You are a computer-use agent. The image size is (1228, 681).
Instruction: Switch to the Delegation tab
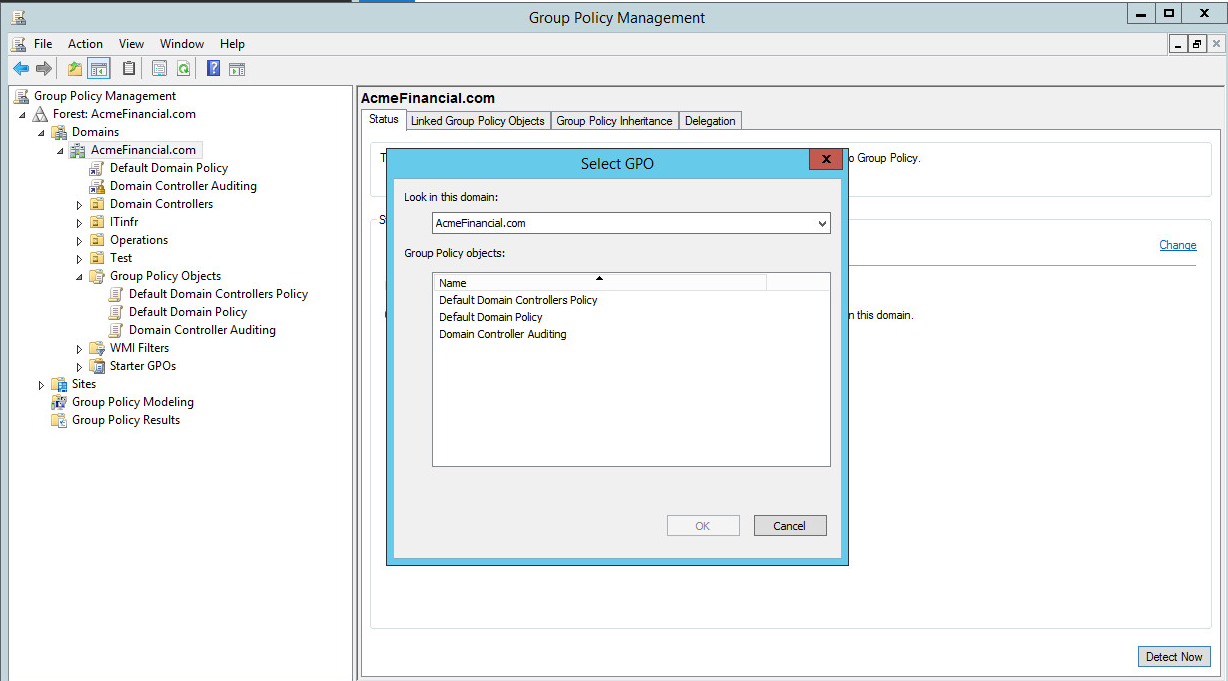point(710,121)
